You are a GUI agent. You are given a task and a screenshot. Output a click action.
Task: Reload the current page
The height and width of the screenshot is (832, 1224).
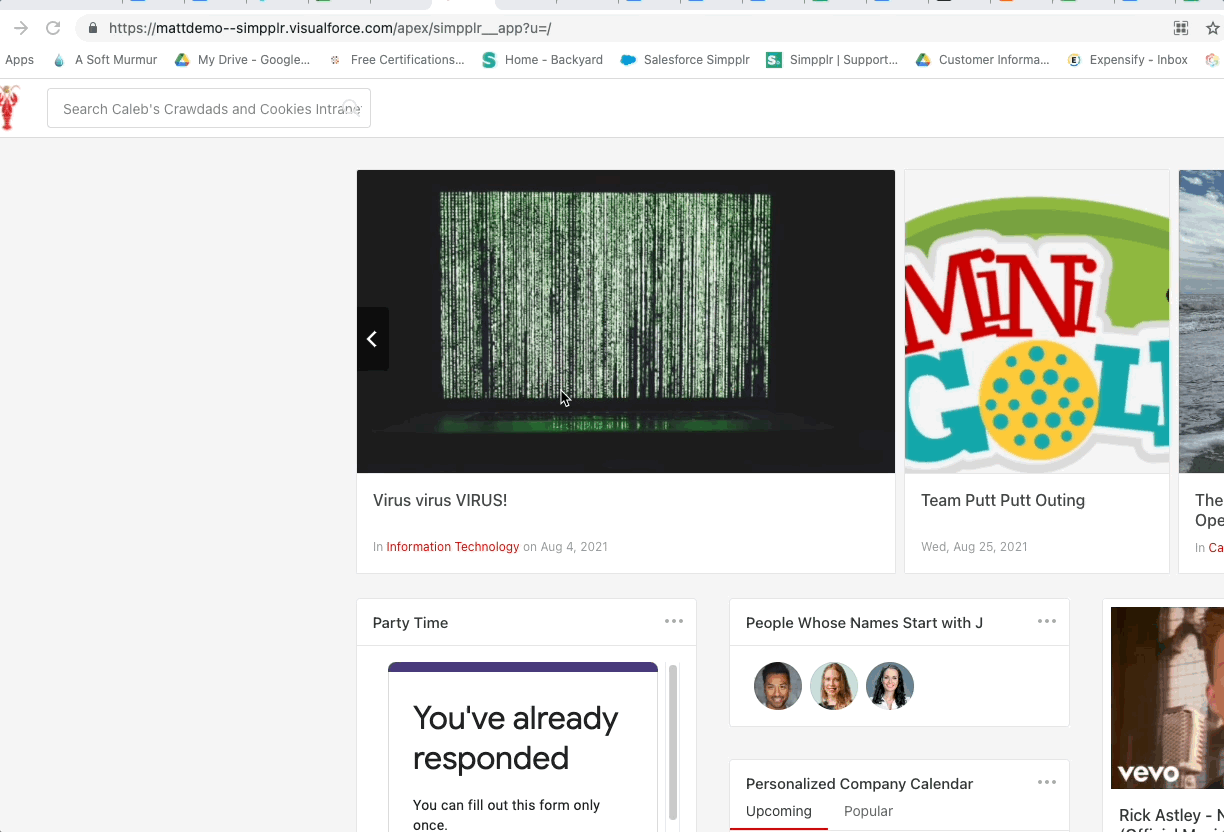[x=53, y=28]
